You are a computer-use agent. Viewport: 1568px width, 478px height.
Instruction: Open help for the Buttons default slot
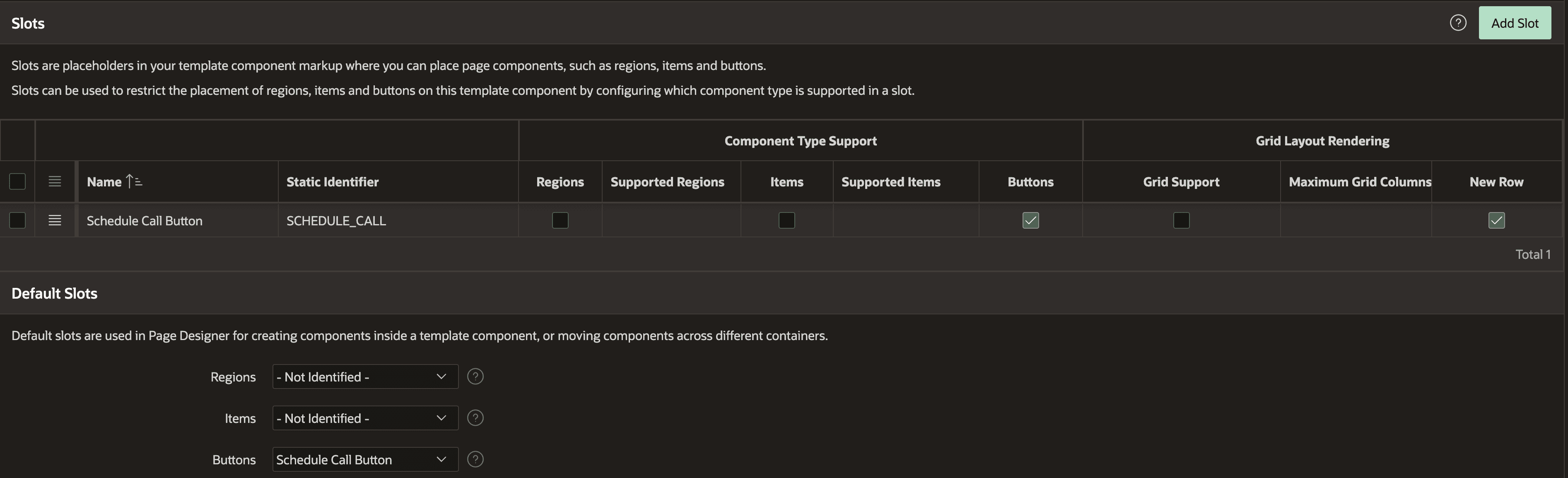point(475,460)
